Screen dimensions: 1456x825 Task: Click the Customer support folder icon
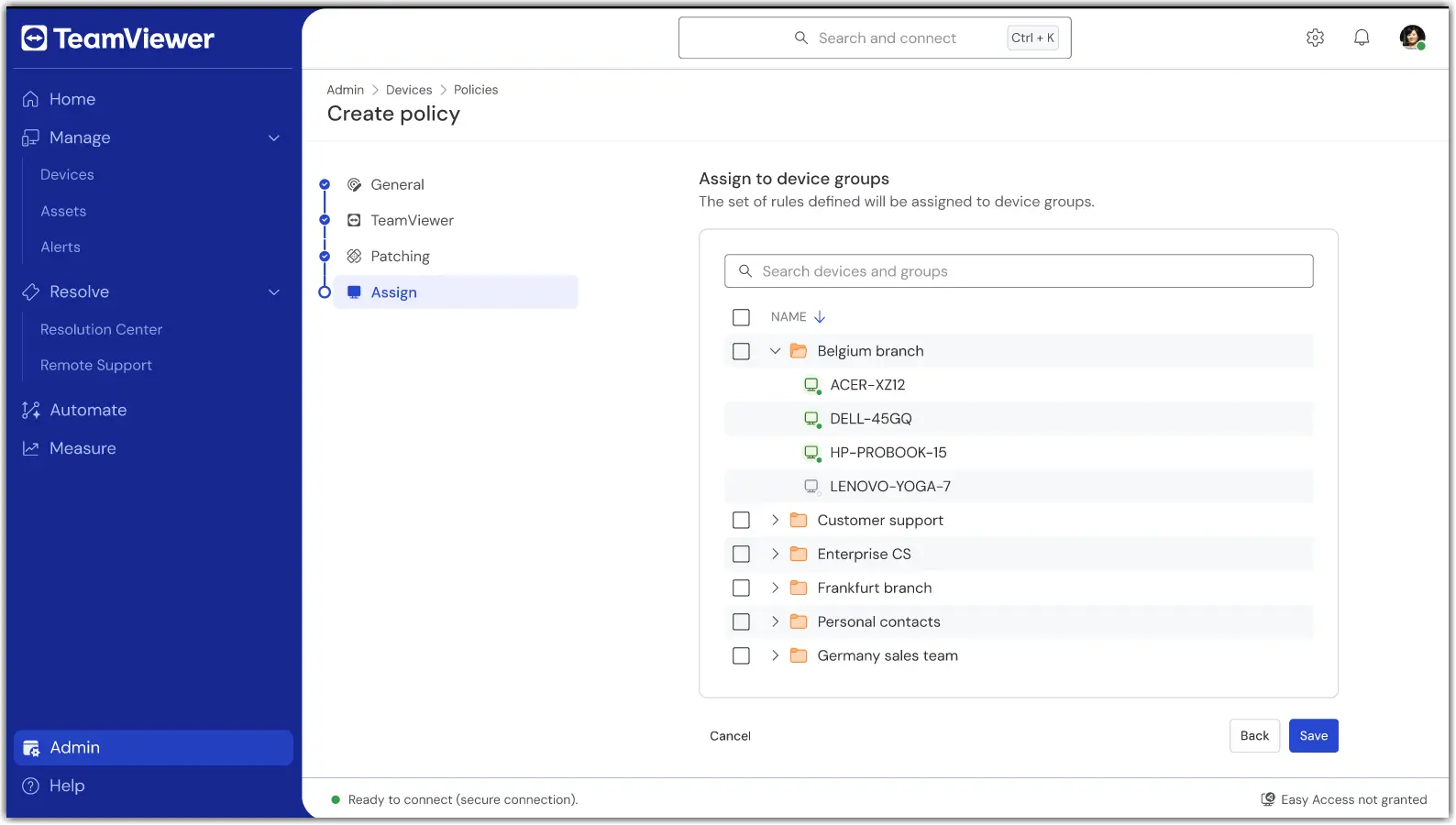(799, 520)
